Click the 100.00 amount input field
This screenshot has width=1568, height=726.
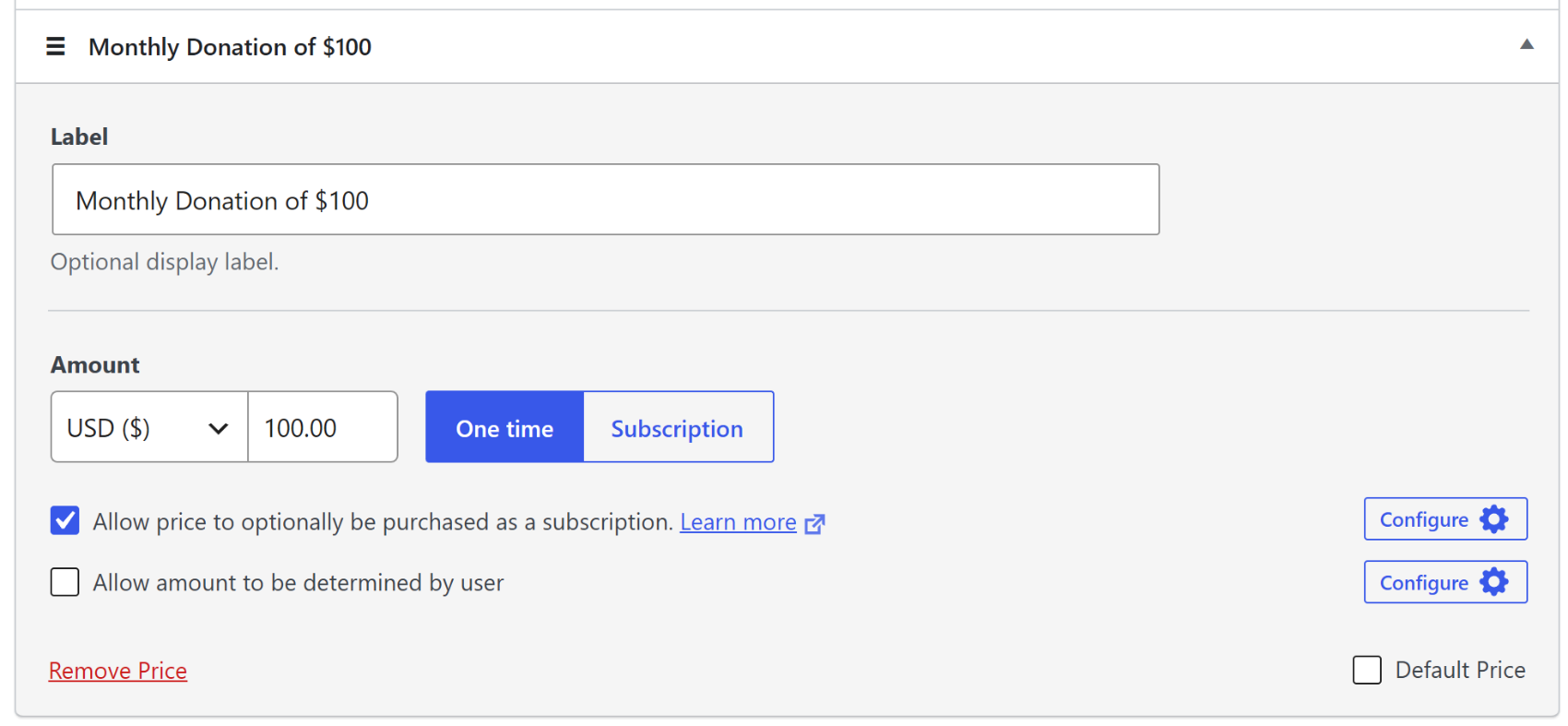[323, 427]
